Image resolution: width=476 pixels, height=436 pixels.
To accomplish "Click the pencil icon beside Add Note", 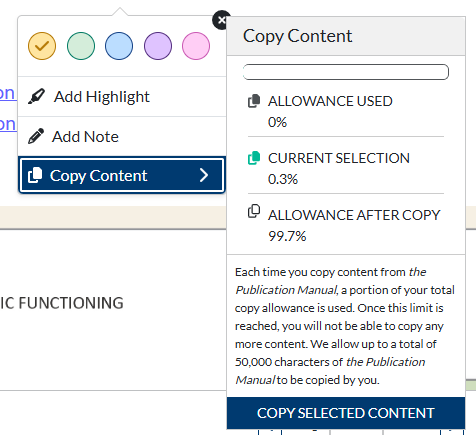I will pyautogui.click(x=36, y=136).
